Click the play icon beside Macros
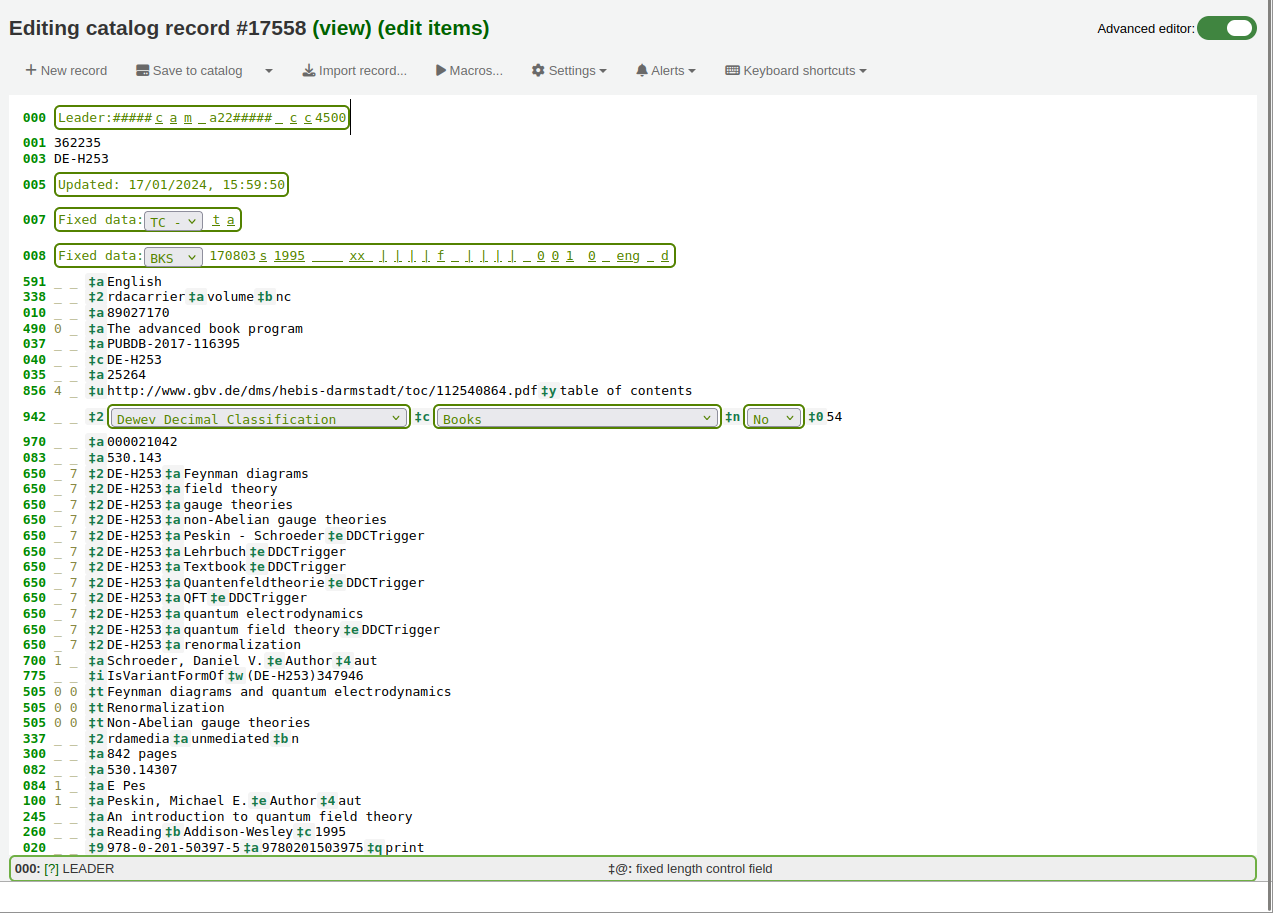 [441, 70]
